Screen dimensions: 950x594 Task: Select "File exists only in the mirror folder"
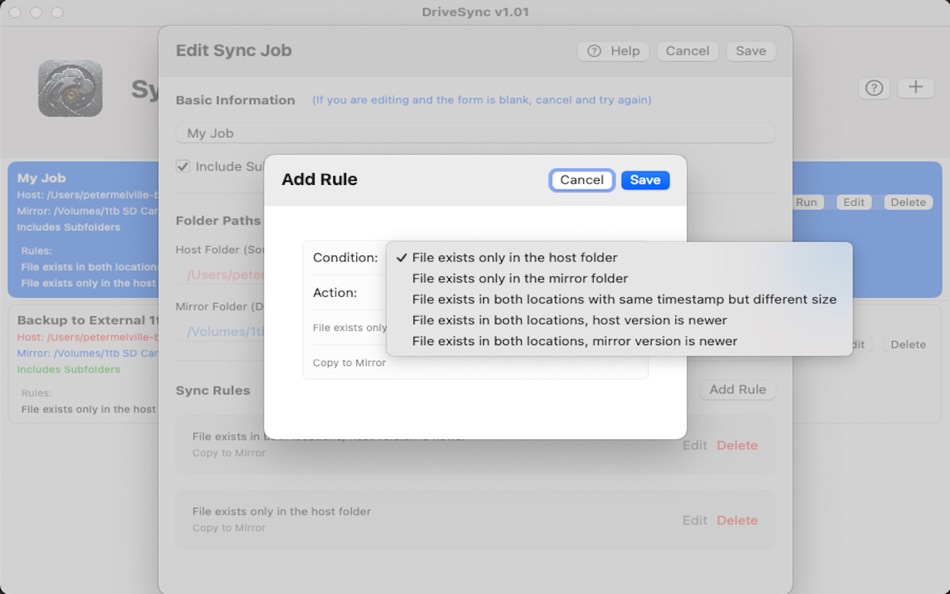click(520, 278)
